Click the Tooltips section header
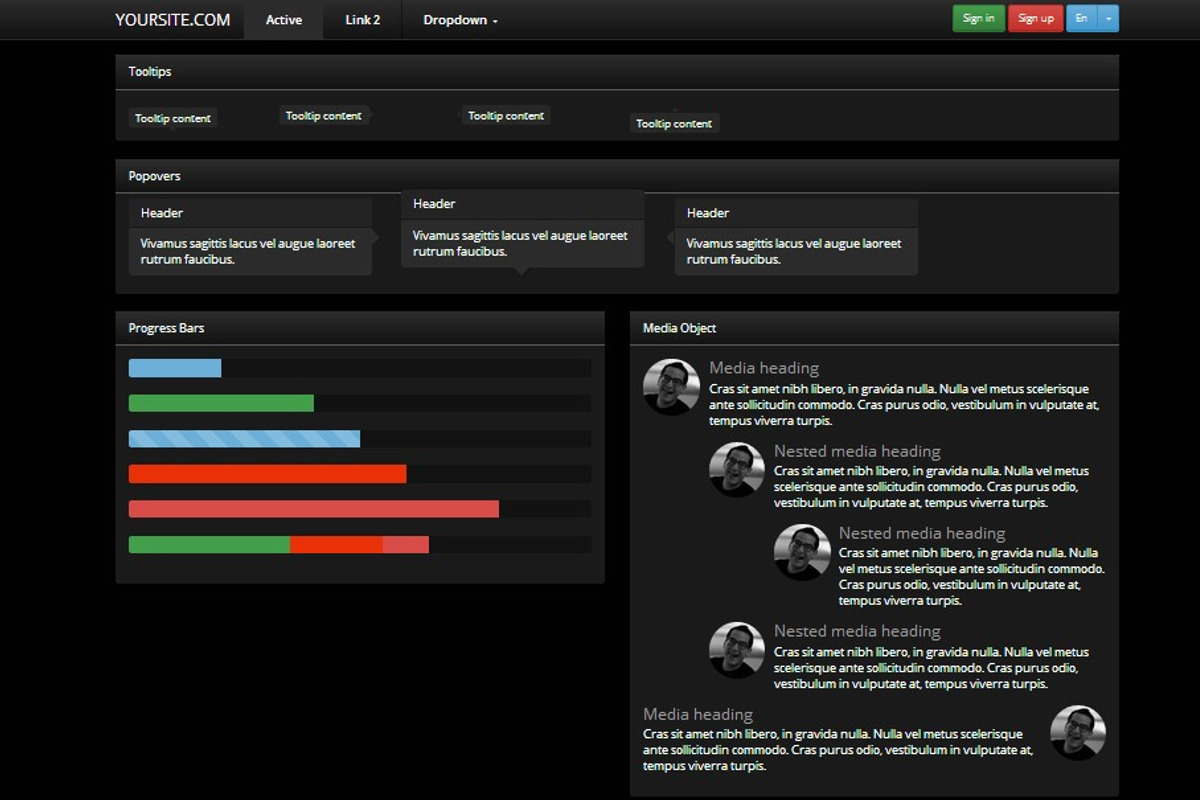 (150, 71)
